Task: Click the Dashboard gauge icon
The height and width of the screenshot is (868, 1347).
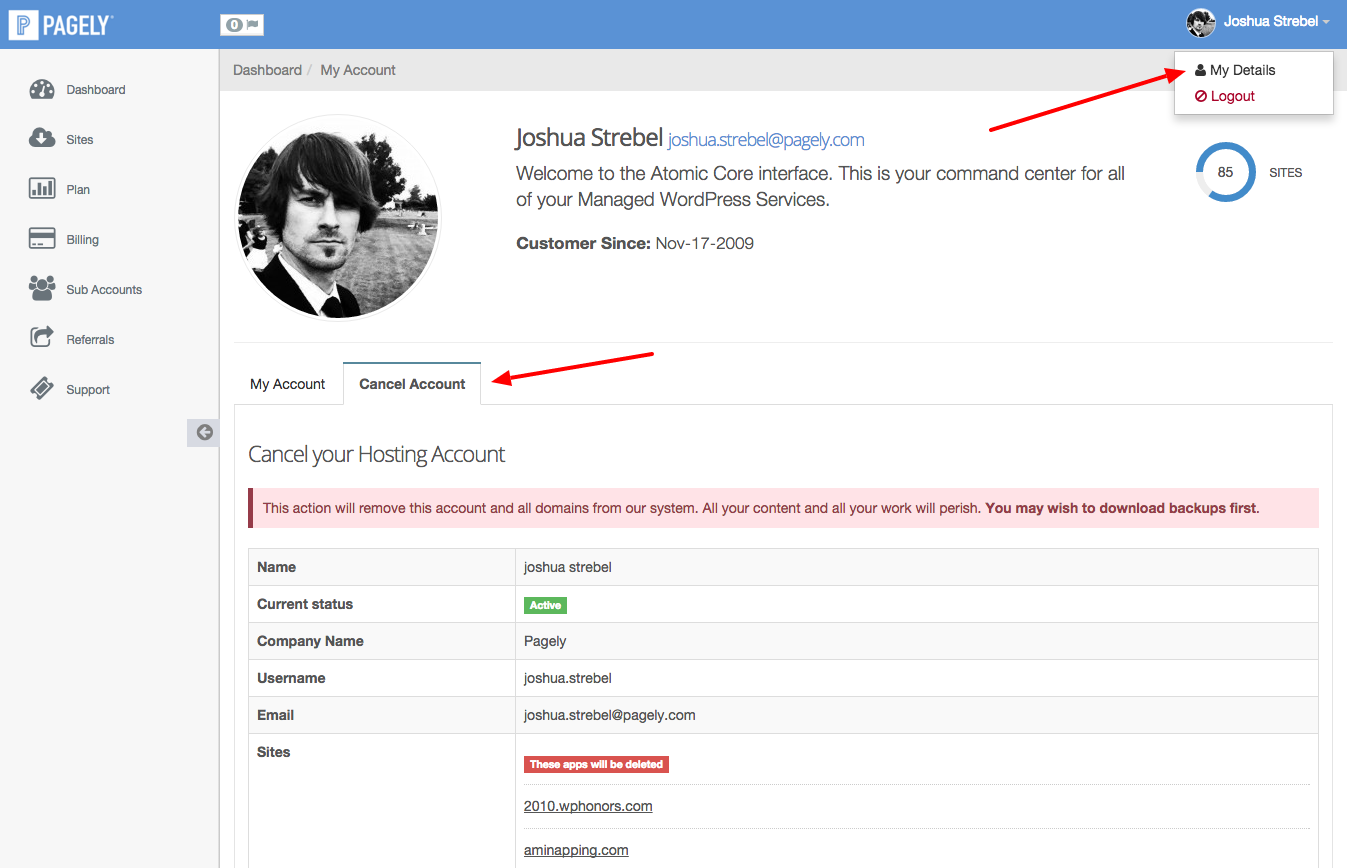Action: 42,89
